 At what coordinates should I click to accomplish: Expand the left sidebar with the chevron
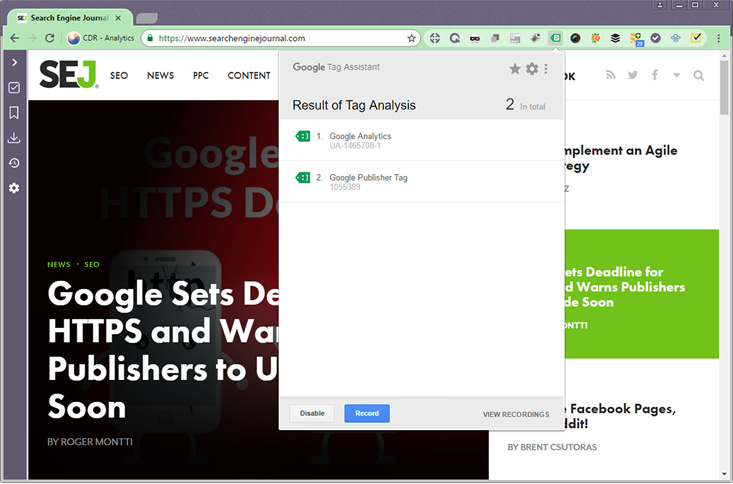pyautogui.click(x=14, y=62)
